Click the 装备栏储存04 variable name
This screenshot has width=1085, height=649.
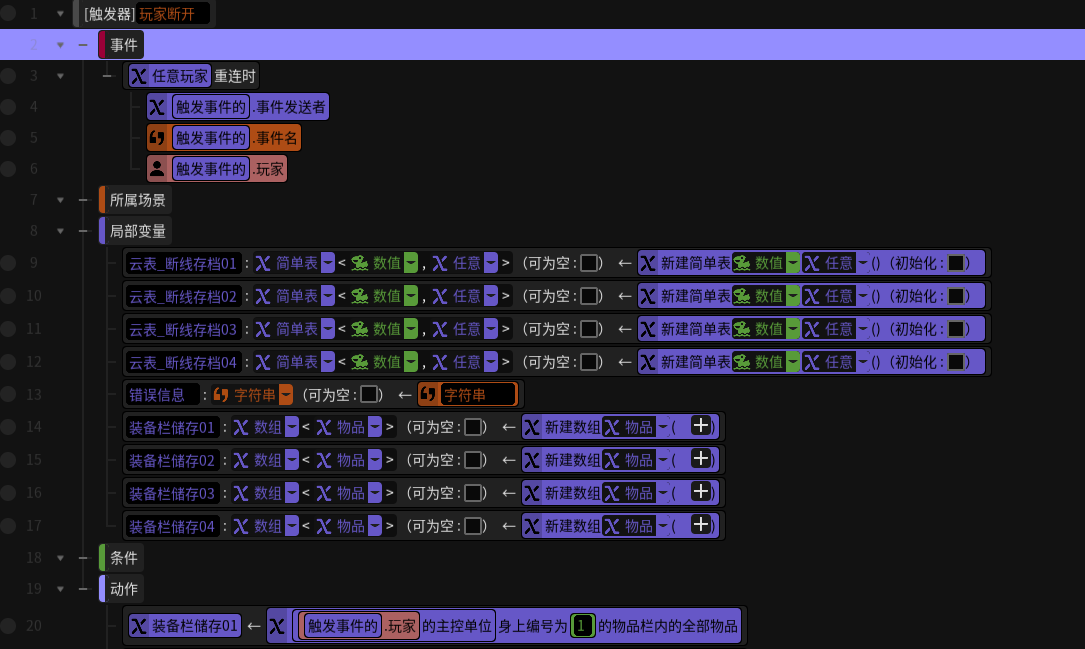pos(172,527)
